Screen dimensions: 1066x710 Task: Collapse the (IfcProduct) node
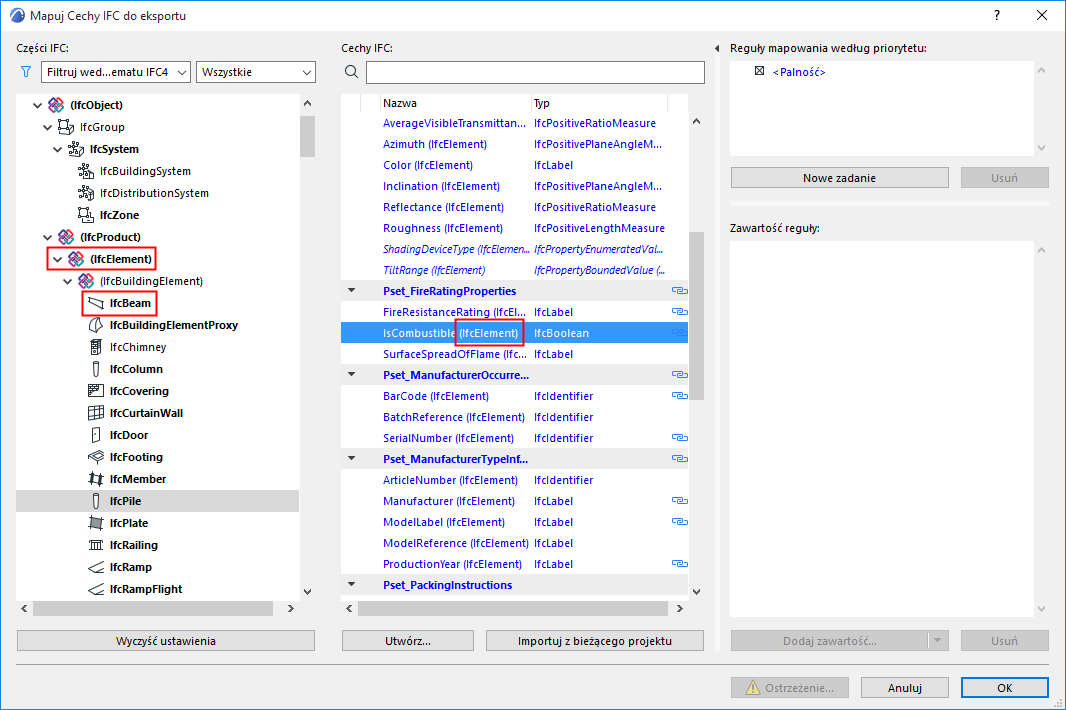48,237
